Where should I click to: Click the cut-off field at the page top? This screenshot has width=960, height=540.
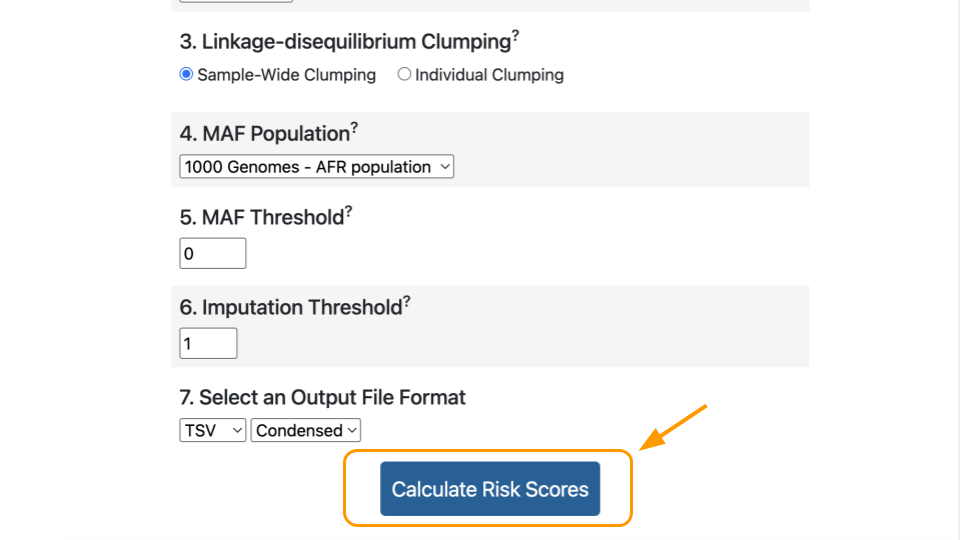[x=236, y=1]
